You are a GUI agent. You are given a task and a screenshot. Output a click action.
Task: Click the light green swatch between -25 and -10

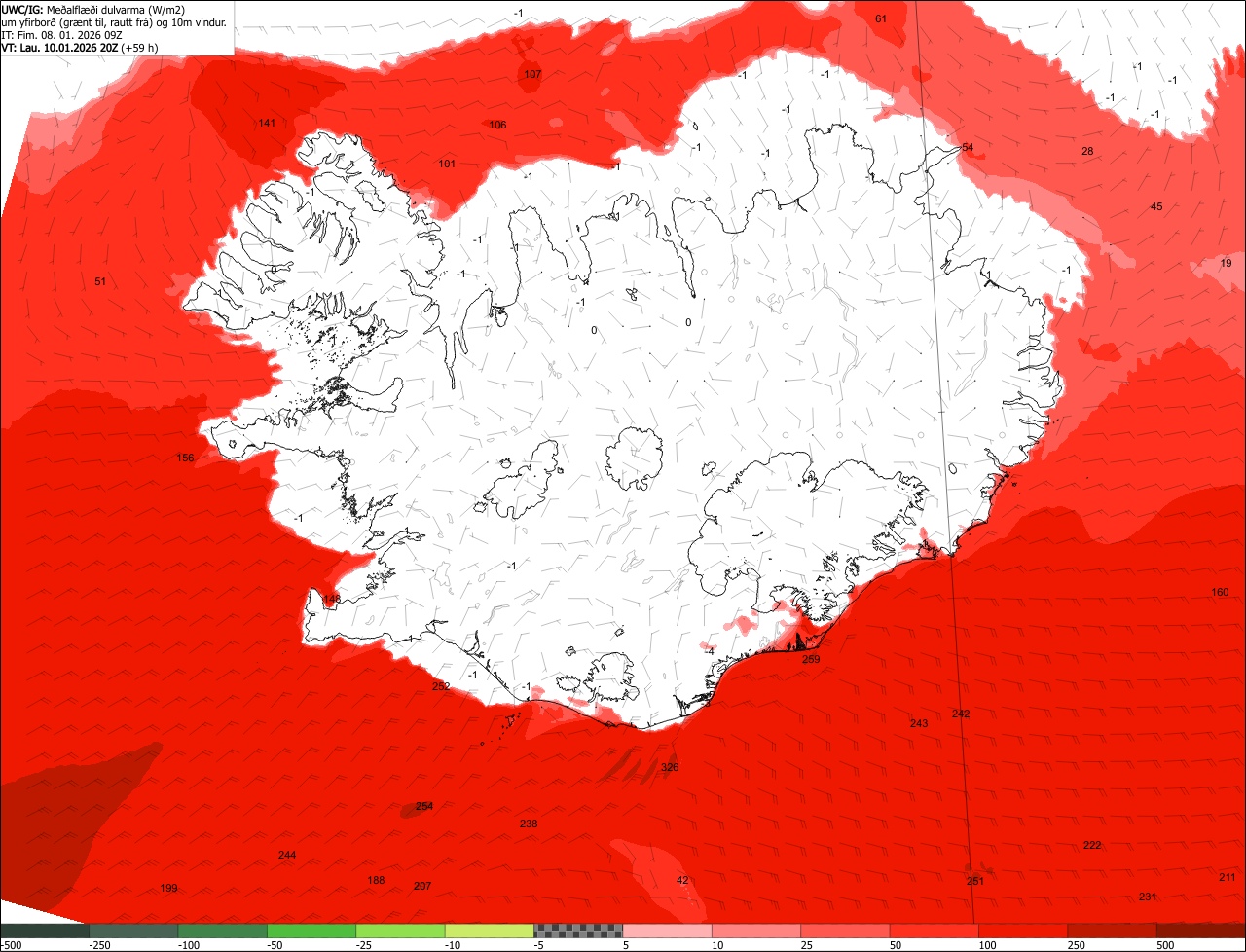[400, 930]
